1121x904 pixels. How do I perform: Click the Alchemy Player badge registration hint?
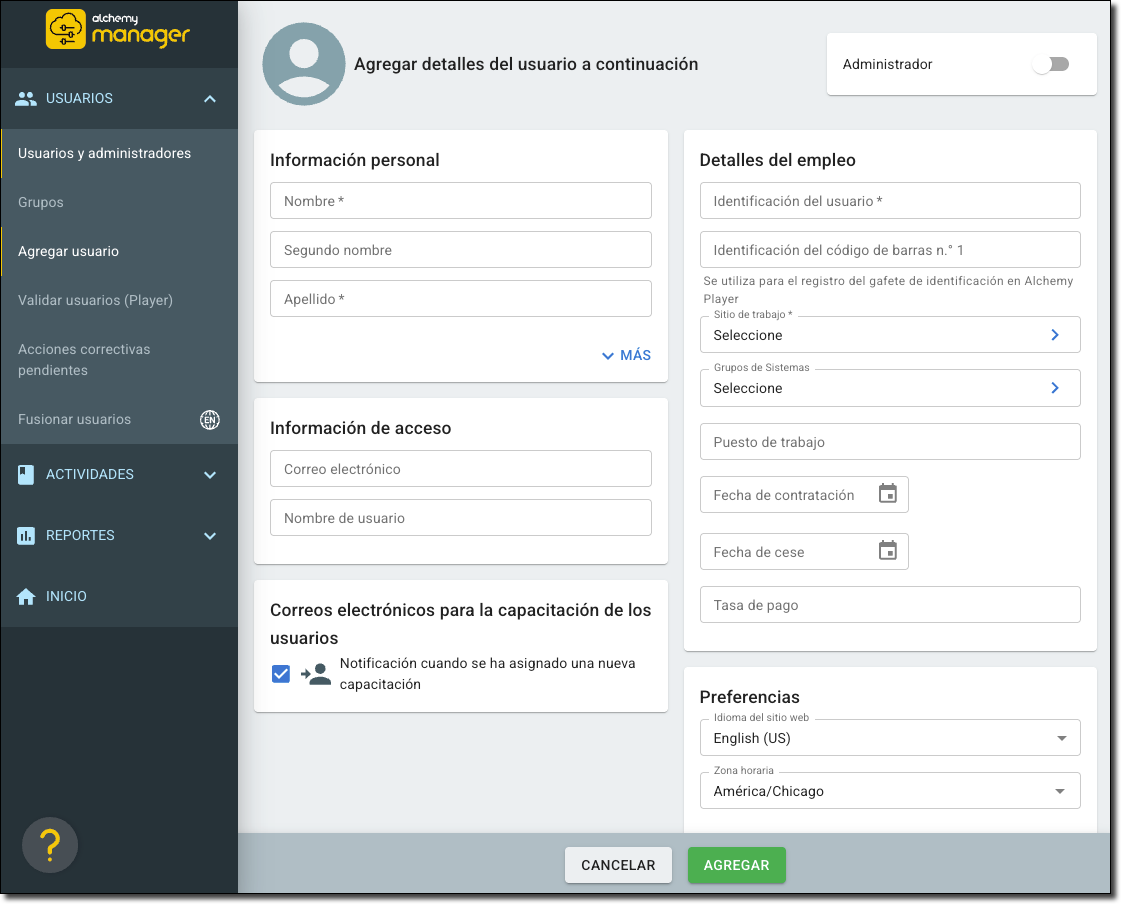coord(888,290)
